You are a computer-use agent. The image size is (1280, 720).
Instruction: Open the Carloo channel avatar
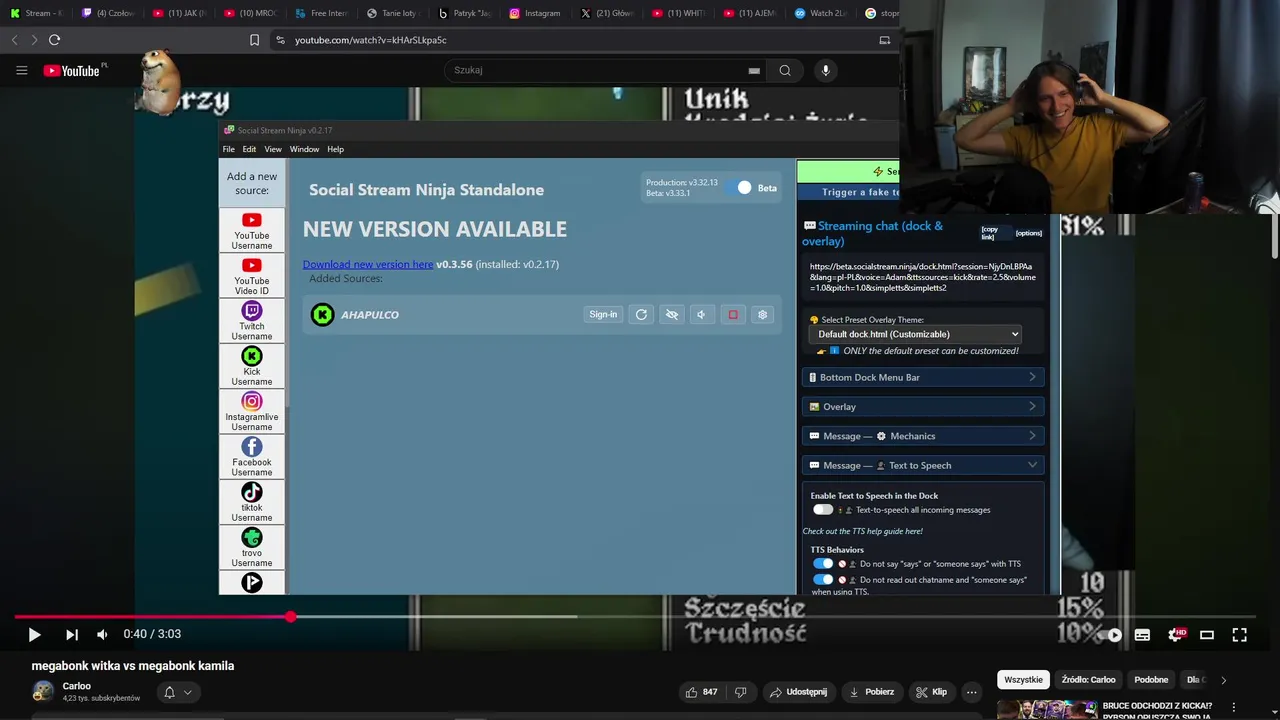(x=43, y=691)
